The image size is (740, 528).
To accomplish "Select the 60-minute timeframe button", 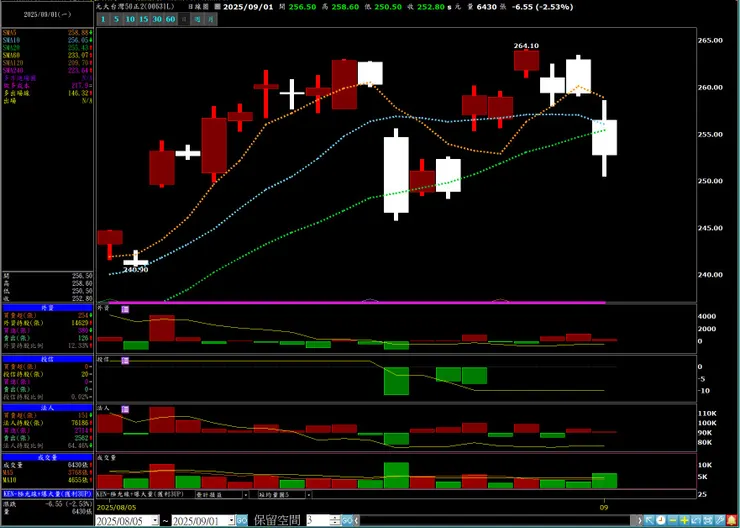I will [x=170, y=19].
